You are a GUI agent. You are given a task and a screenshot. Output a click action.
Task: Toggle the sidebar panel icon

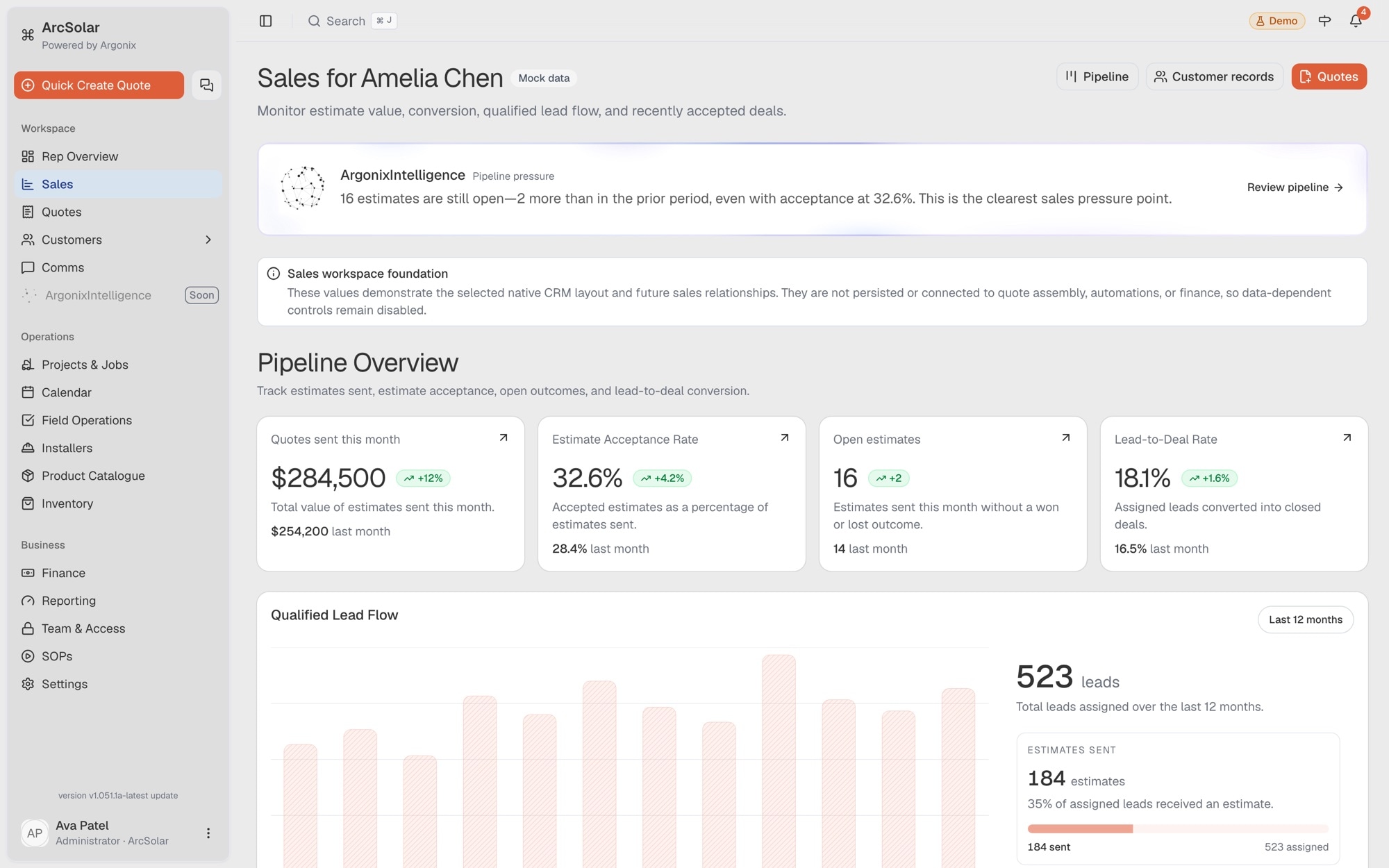click(x=265, y=21)
